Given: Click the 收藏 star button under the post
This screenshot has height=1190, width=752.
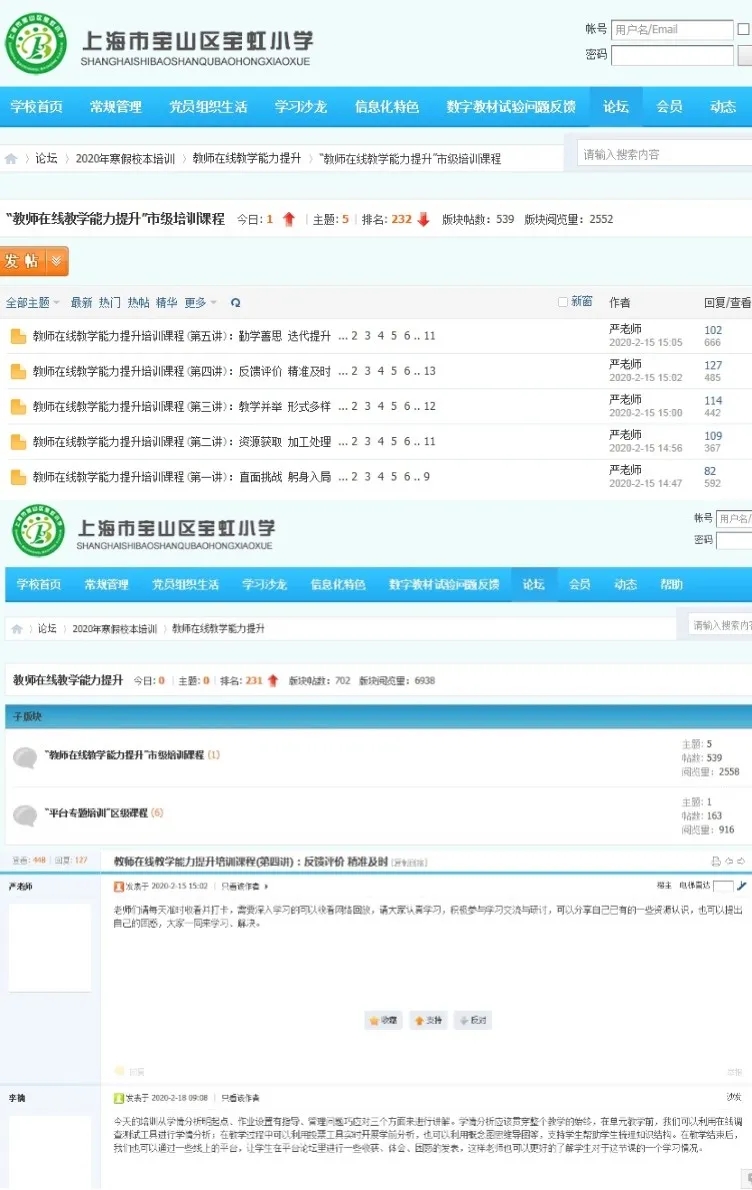Looking at the screenshot, I should pos(384,1020).
